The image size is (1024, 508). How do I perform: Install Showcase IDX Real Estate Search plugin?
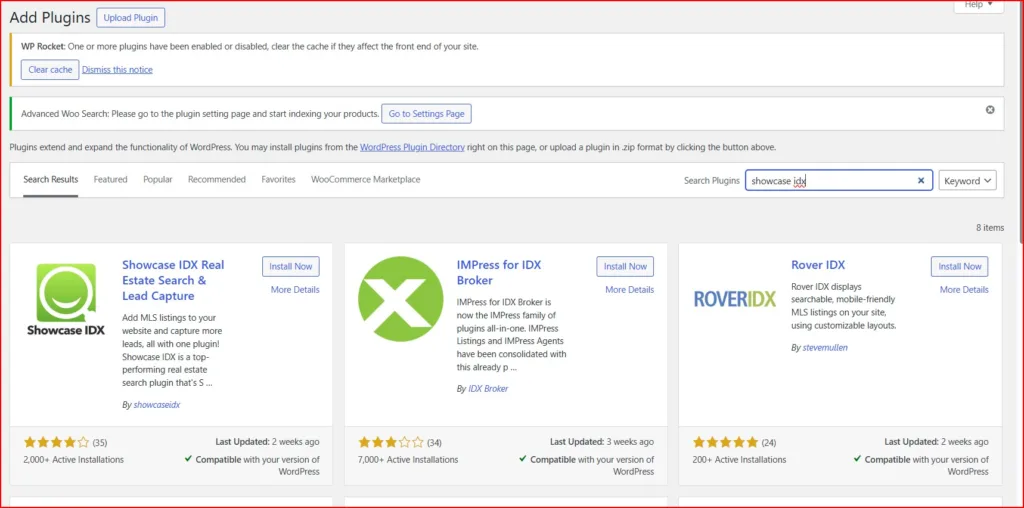pos(291,266)
